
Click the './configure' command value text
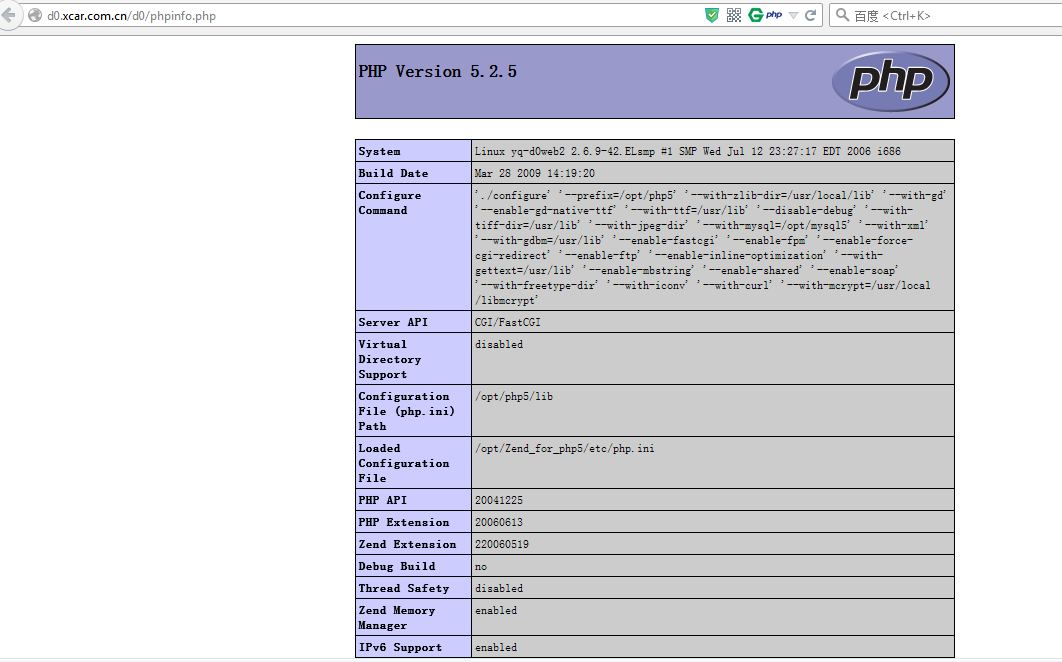point(710,247)
